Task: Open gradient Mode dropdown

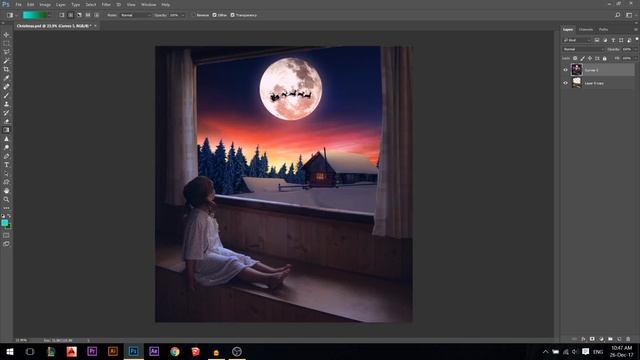Action: pos(135,15)
